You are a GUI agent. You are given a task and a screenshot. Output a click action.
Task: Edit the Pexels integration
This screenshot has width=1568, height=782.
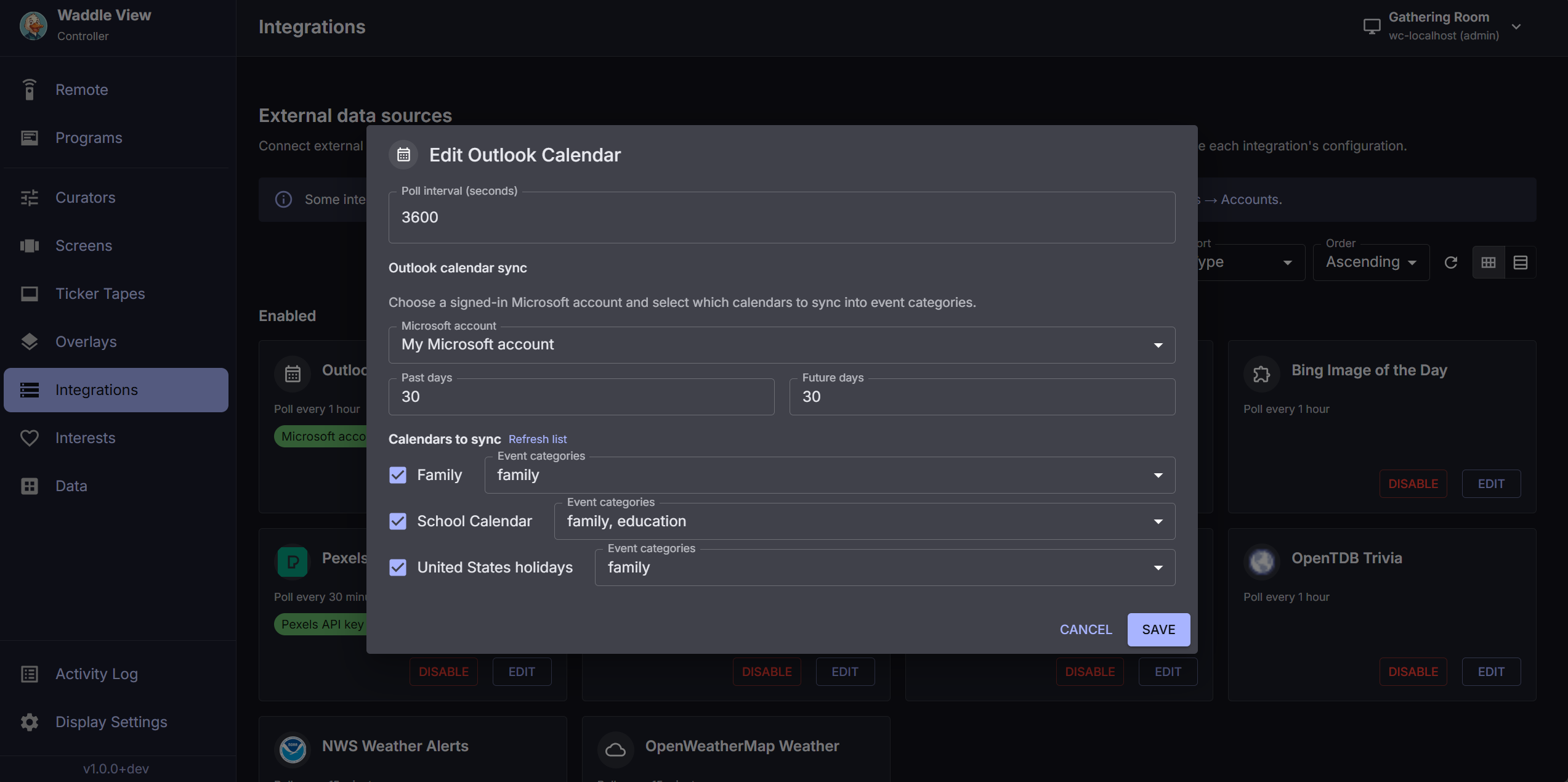(522, 672)
